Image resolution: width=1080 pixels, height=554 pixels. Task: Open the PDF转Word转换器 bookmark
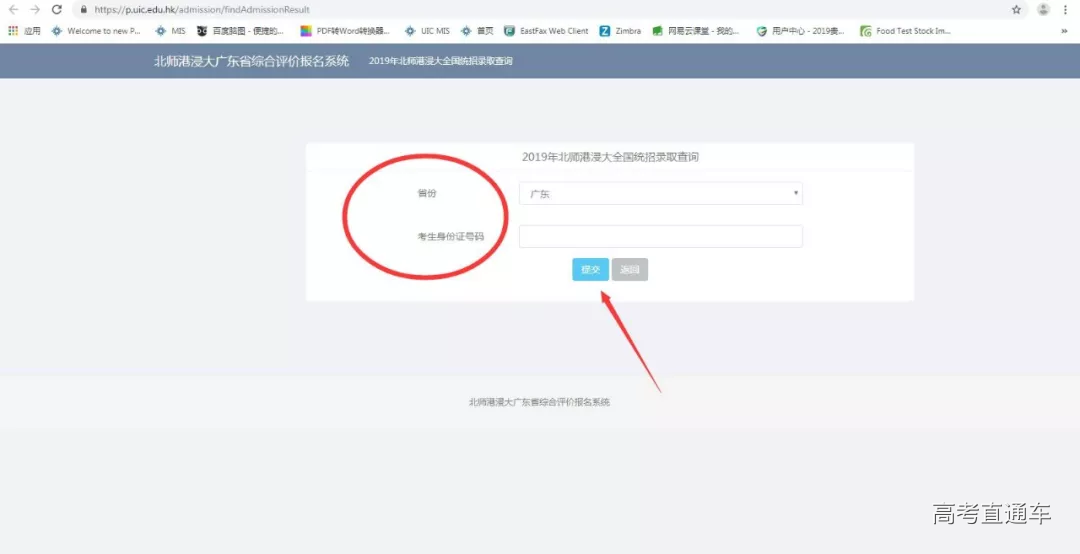[x=345, y=31]
